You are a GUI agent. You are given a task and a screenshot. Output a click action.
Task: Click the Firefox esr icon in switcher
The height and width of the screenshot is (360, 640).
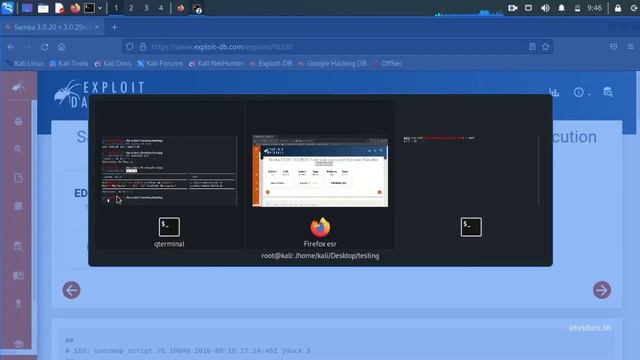click(320, 227)
